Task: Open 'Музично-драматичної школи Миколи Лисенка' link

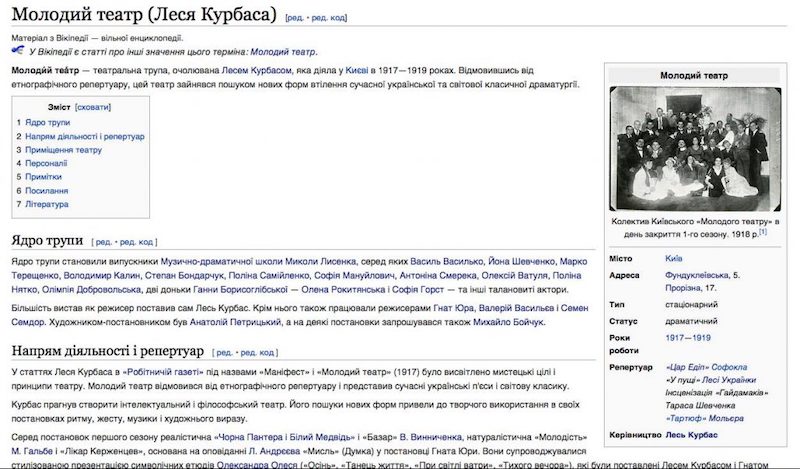Action: pyautogui.click(x=258, y=262)
